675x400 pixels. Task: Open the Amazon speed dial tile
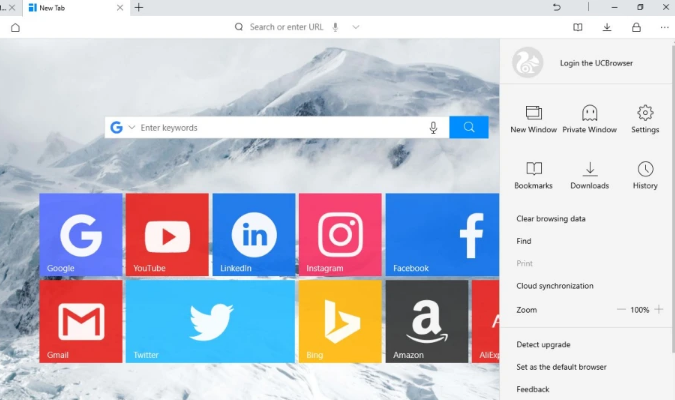427,322
